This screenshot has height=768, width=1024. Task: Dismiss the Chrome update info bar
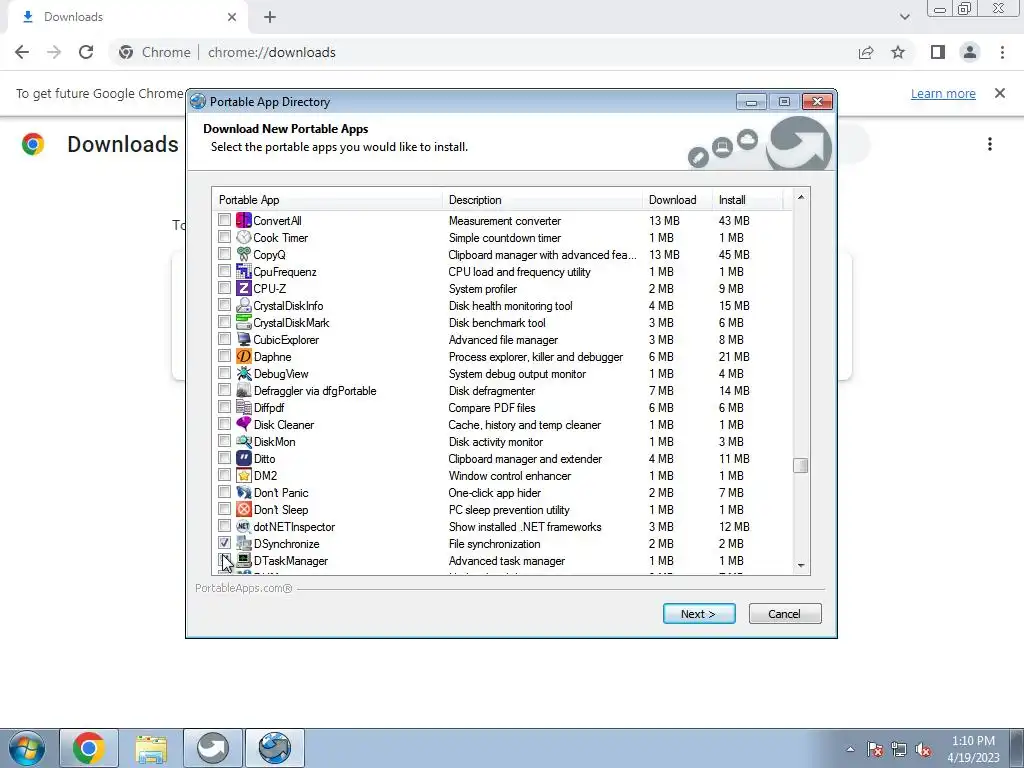pyautogui.click(x=999, y=93)
